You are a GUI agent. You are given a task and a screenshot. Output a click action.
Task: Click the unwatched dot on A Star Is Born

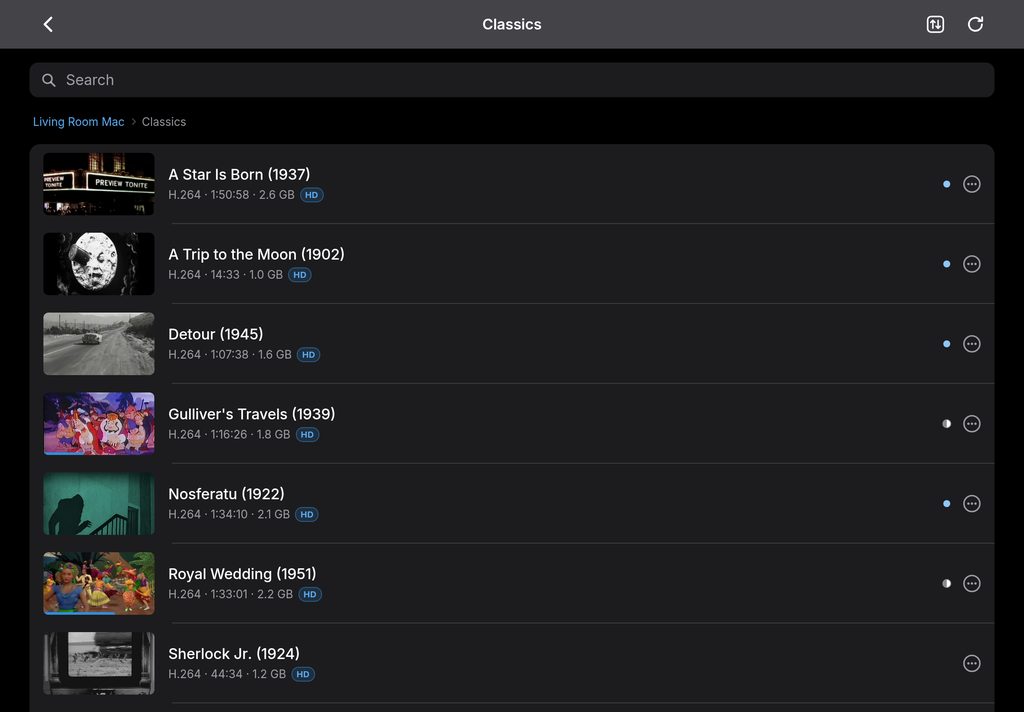tap(946, 184)
